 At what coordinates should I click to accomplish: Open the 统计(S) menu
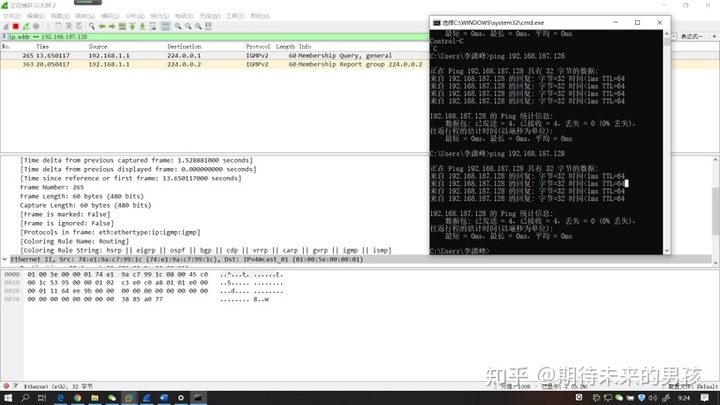159,16
